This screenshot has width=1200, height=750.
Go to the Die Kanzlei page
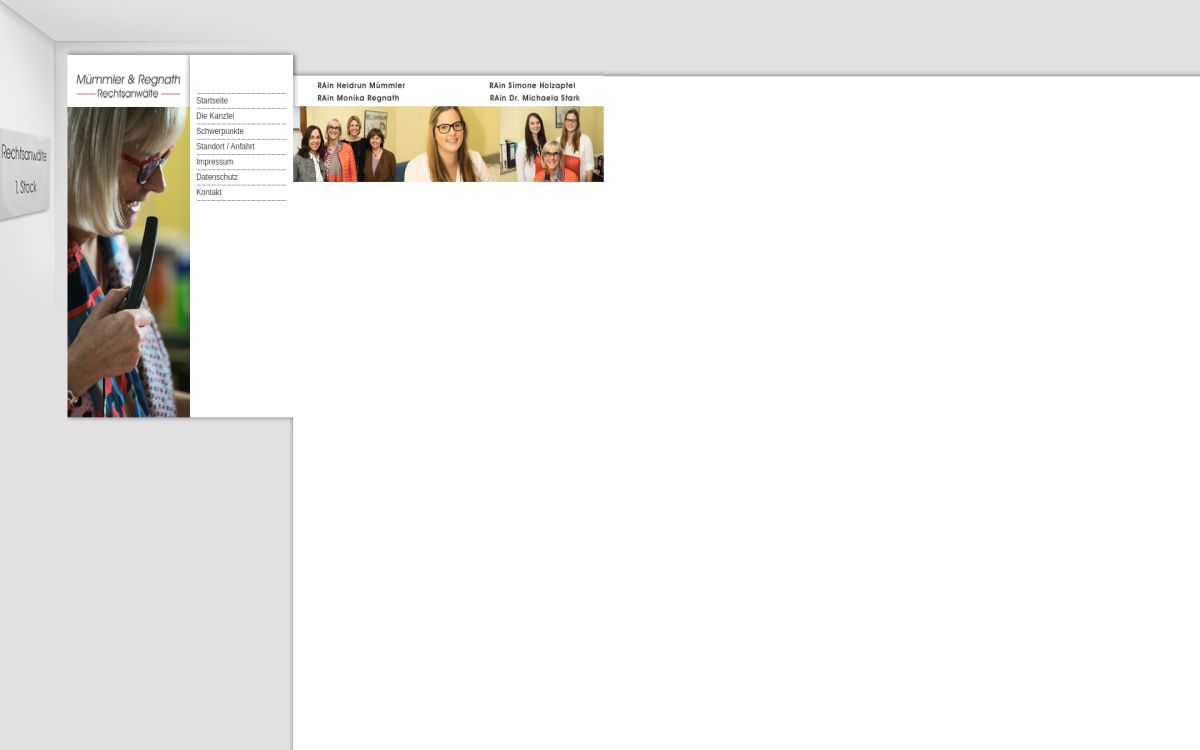[215, 116]
